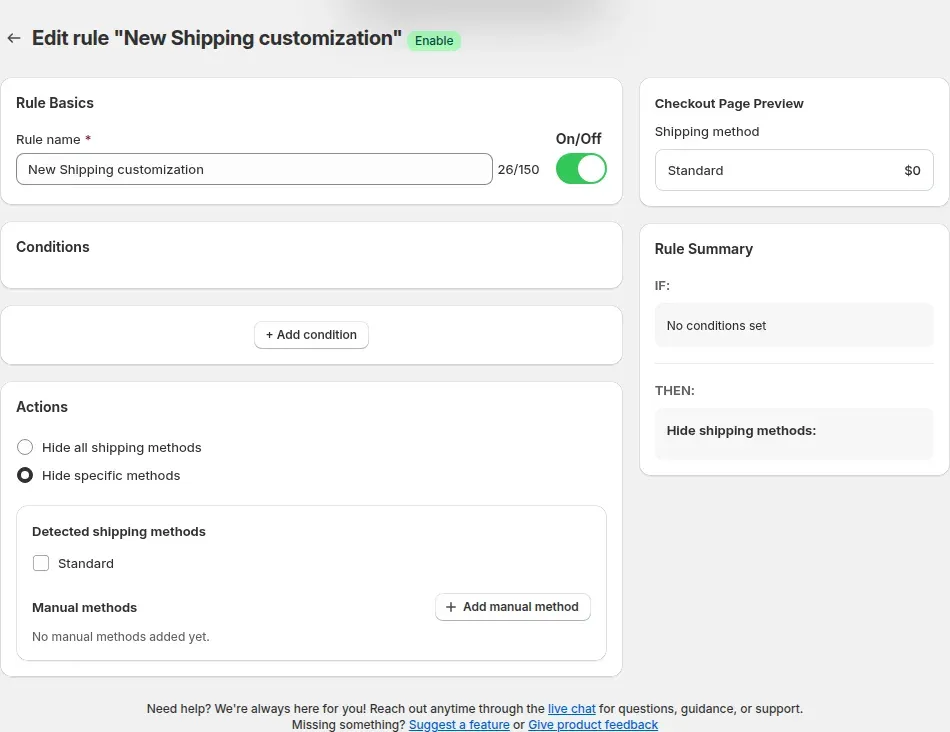Click the Shipping method label in preview
The image size is (950, 732).
[706, 131]
